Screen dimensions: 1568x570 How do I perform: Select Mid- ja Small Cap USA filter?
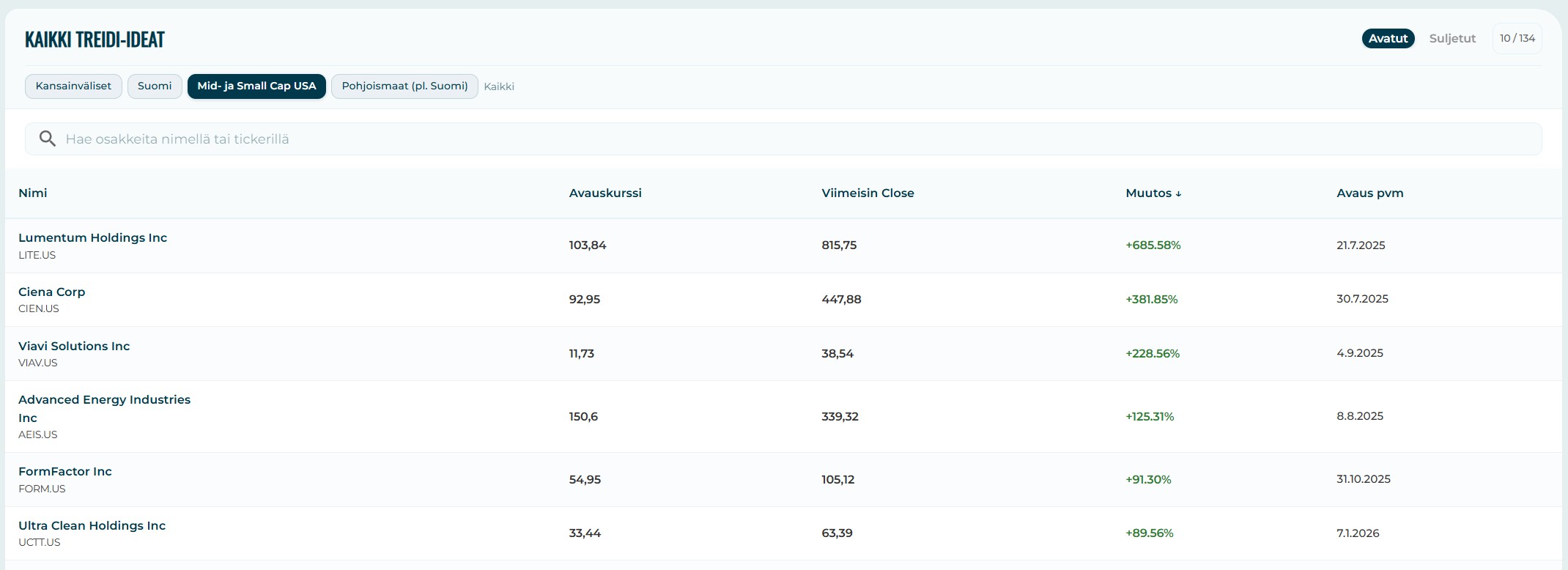(256, 86)
